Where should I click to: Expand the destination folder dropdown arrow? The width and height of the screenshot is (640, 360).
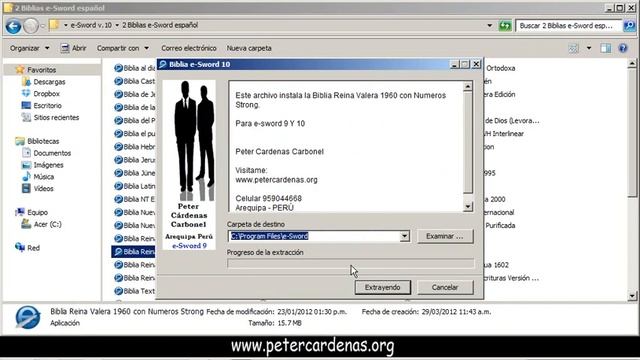404,236
